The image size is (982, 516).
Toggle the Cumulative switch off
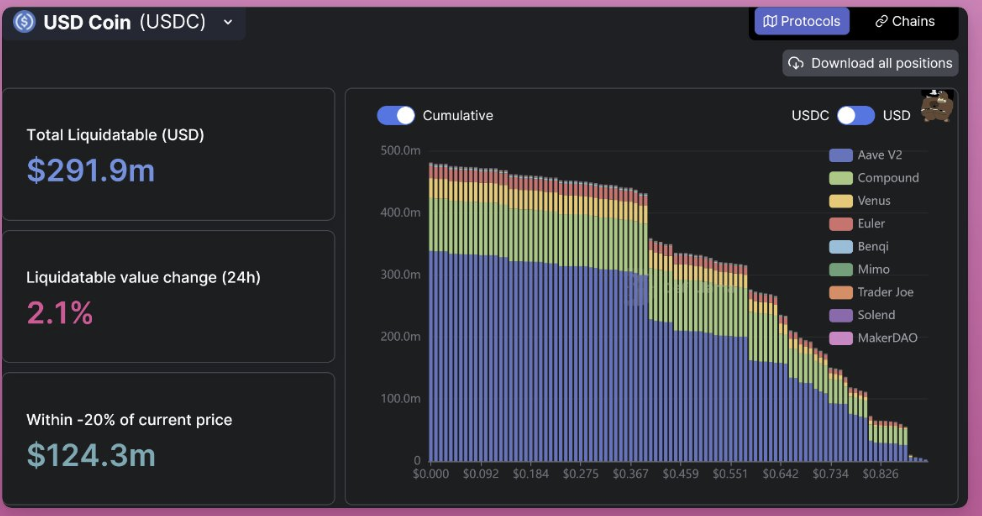(x=395, y=115)
